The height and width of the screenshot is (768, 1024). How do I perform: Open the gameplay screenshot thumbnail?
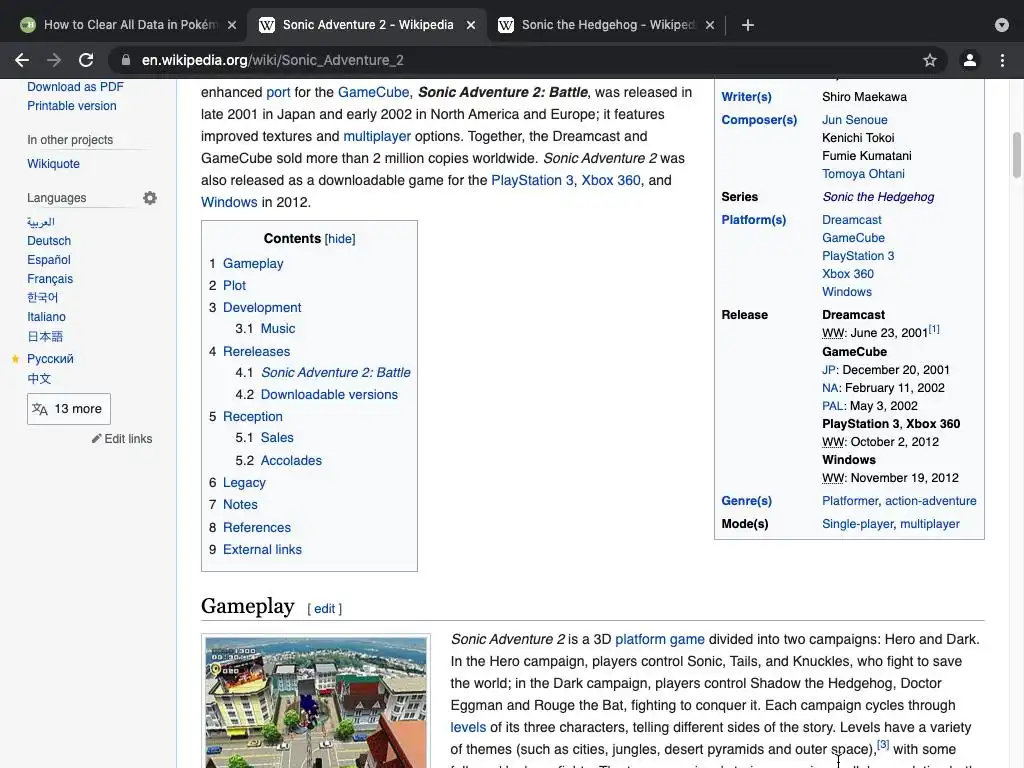point(316,703)
